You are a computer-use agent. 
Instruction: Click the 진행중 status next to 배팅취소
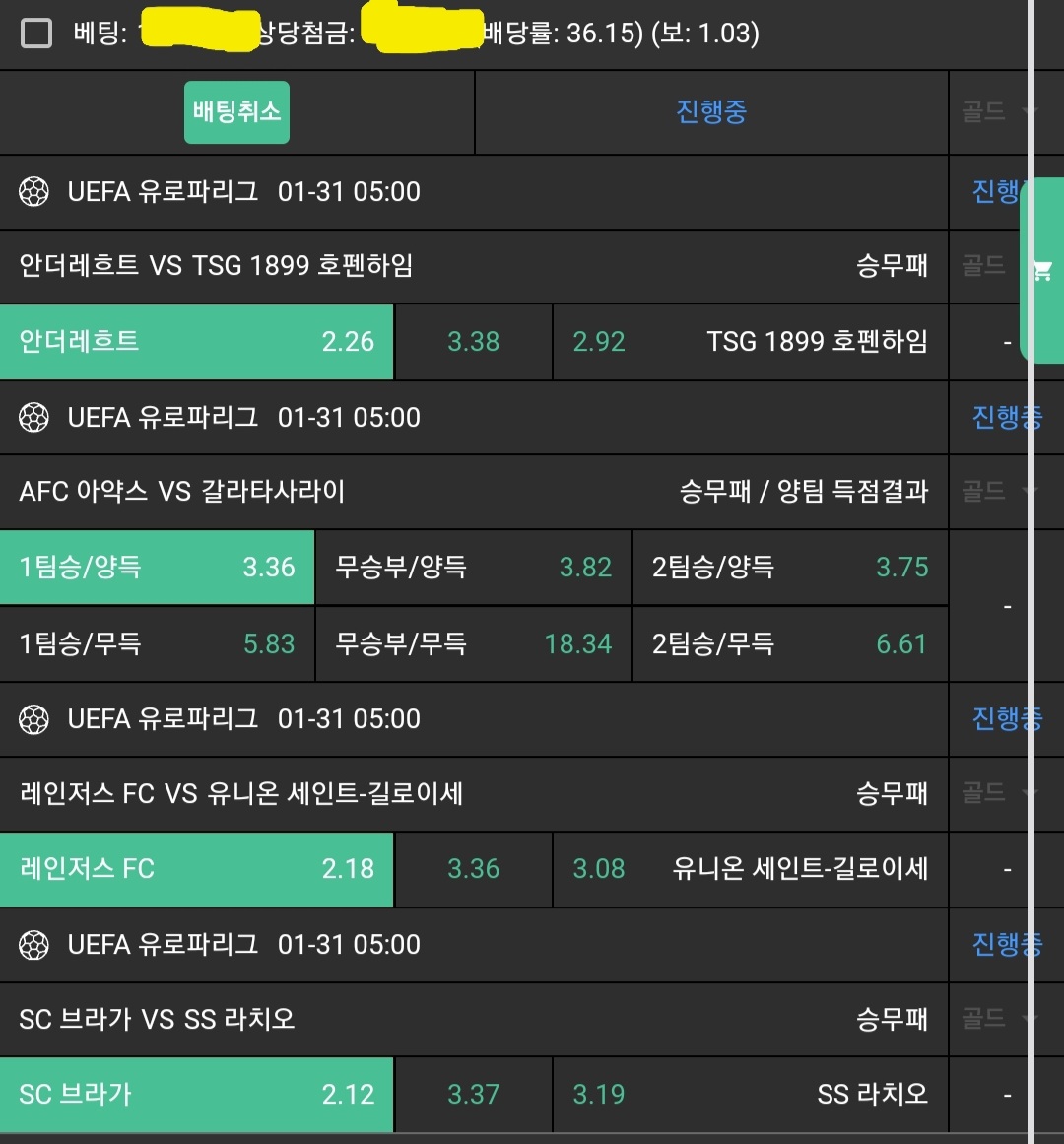tap(710, 112)
